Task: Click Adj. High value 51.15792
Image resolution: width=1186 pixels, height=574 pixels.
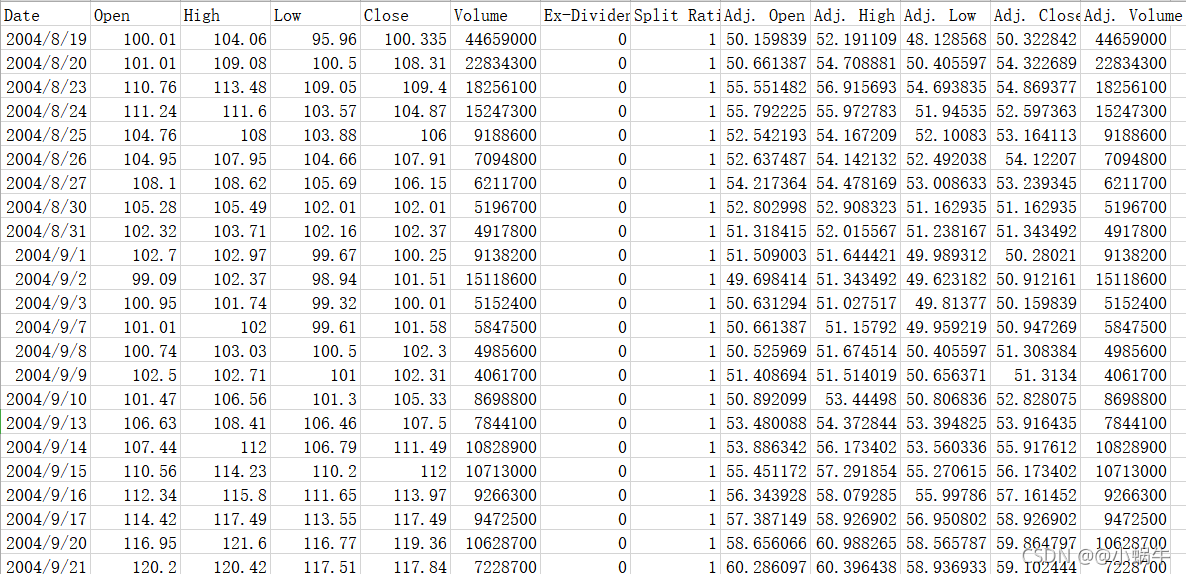Action: [856, 327]
